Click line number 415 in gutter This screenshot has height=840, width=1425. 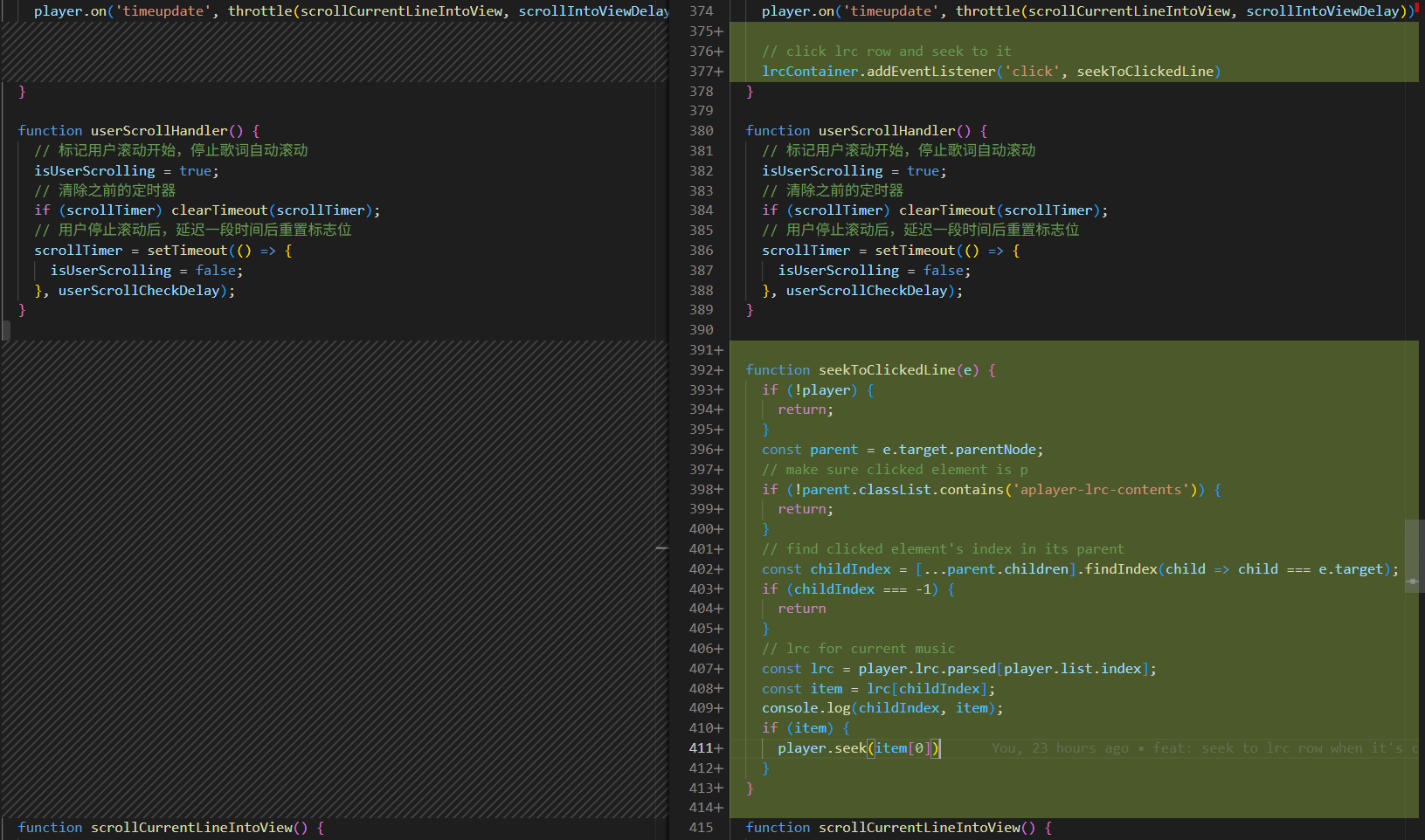701,828
